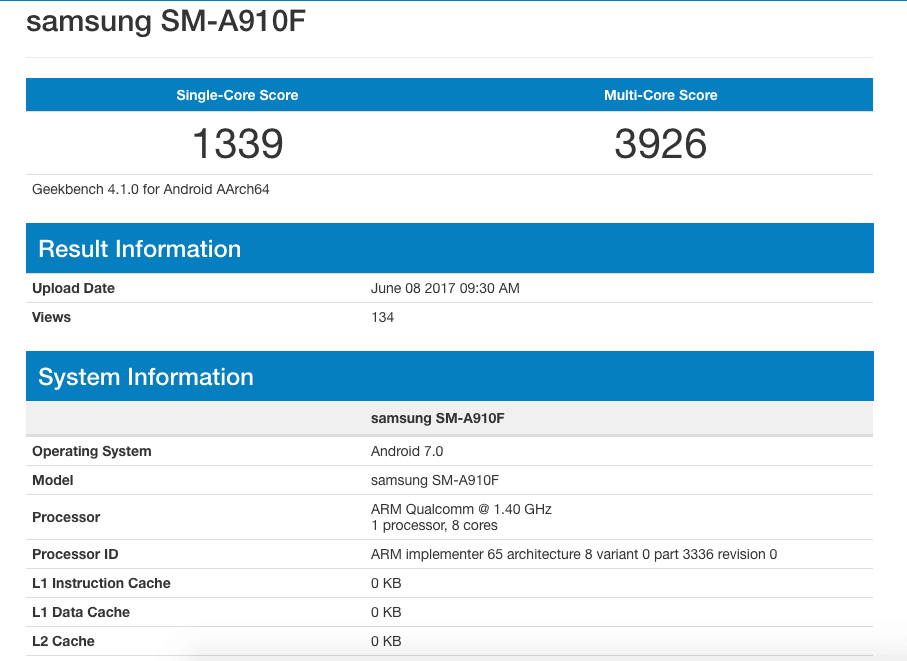Click the "Single-Core Score" header label
The width and height of the screenshot is (907, 661).
(237, 95)
